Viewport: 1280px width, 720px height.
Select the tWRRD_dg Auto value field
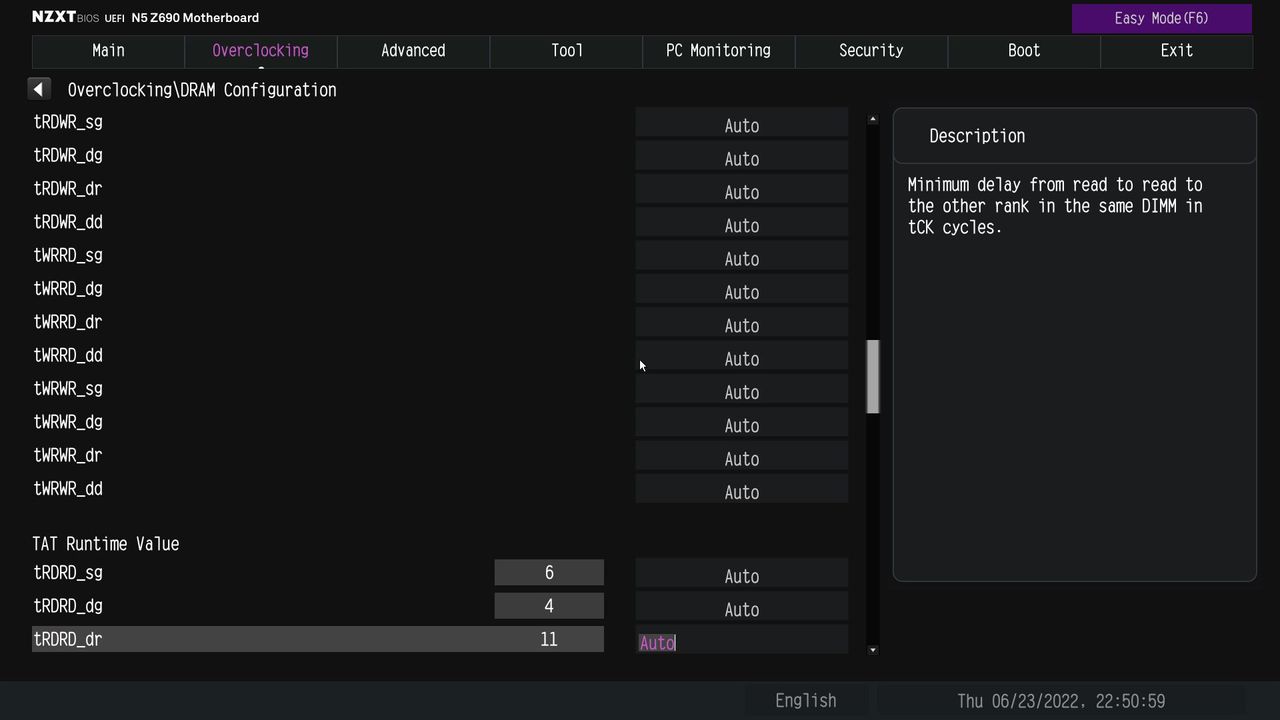tap(742, 290)
